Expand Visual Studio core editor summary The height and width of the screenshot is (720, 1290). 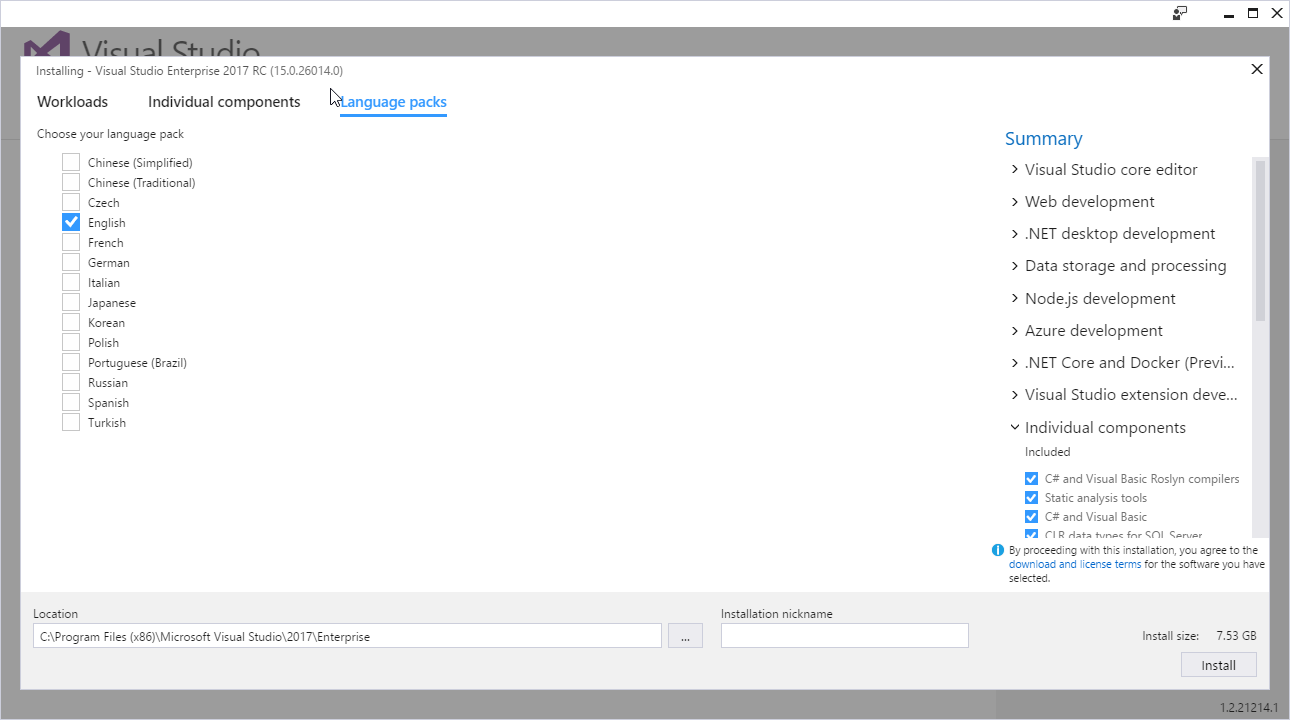tap(1015, 170)
